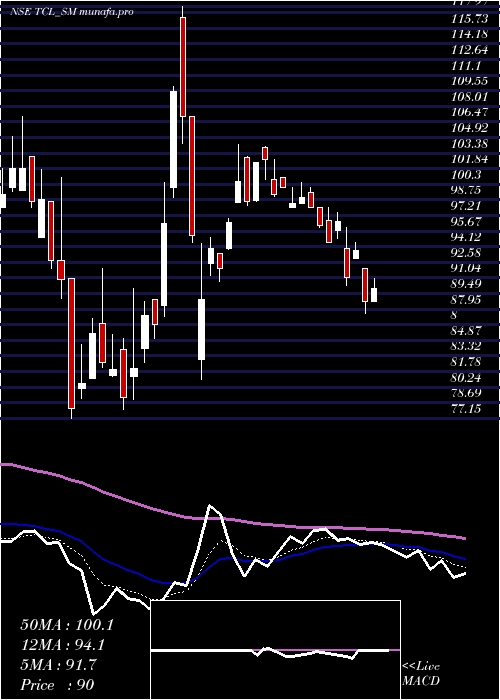
Task: Click the 12MA : 94.1 readout
Action: [63, 645]
